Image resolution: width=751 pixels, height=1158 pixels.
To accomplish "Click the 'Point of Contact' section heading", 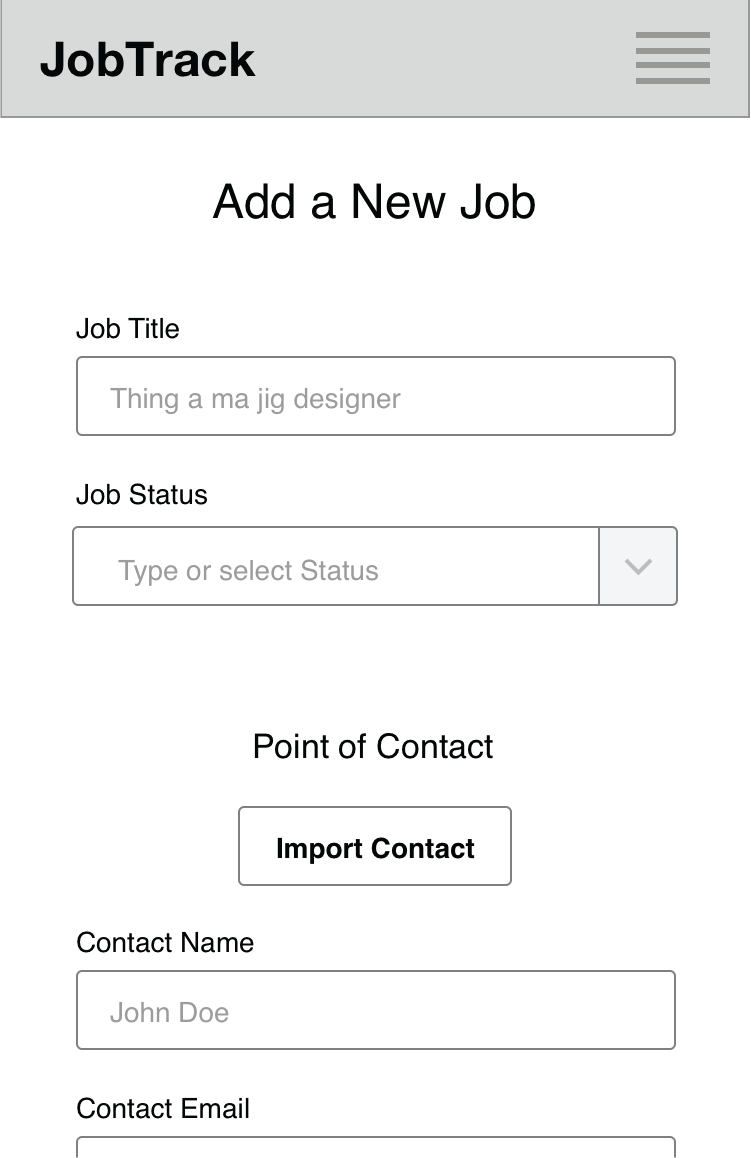I will (373, 746).
